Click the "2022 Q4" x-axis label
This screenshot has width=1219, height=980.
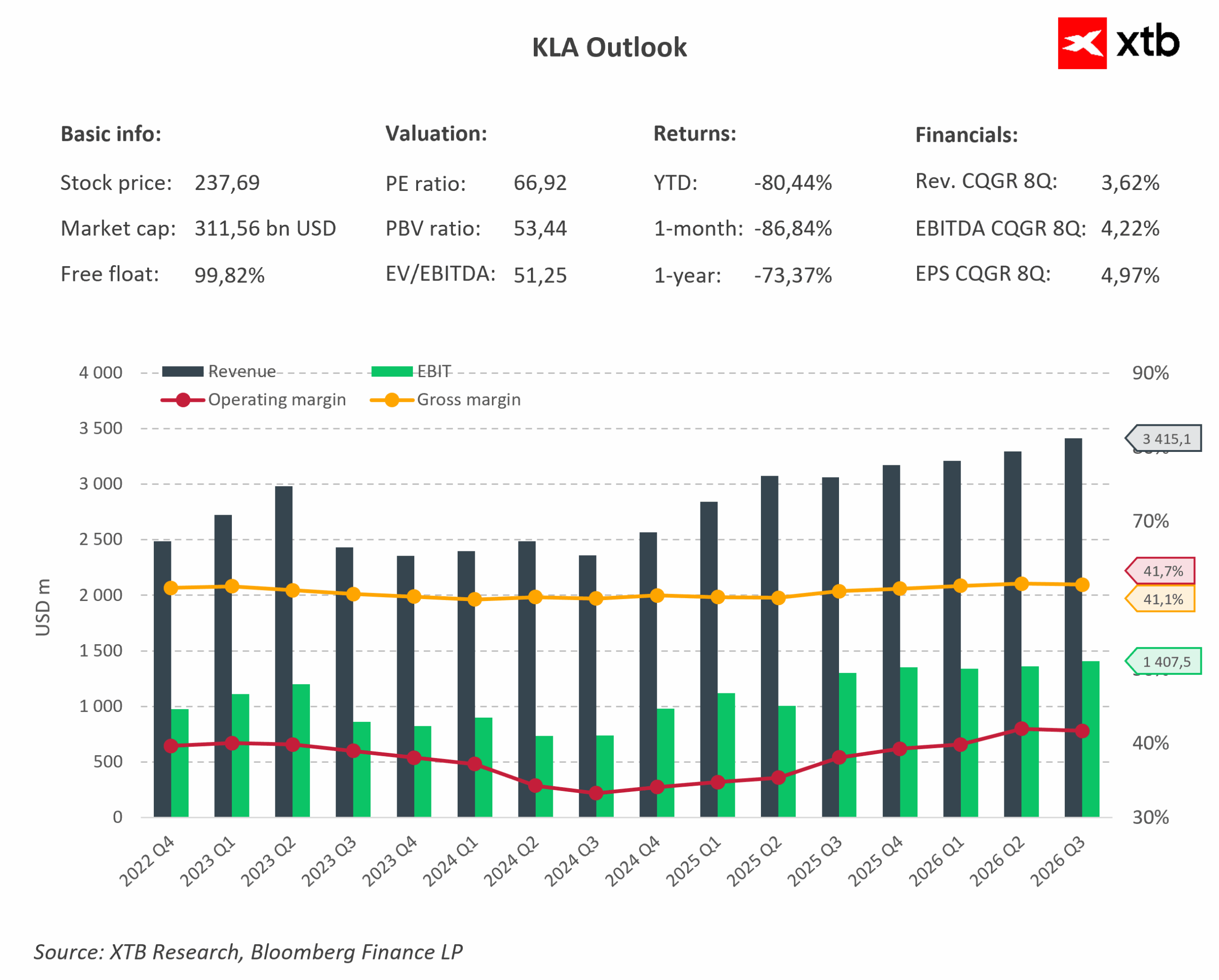point(147,861)
